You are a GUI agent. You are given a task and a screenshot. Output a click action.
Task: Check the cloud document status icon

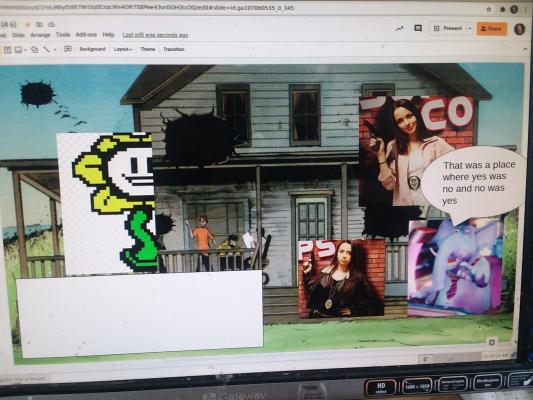tap(51, 24)
